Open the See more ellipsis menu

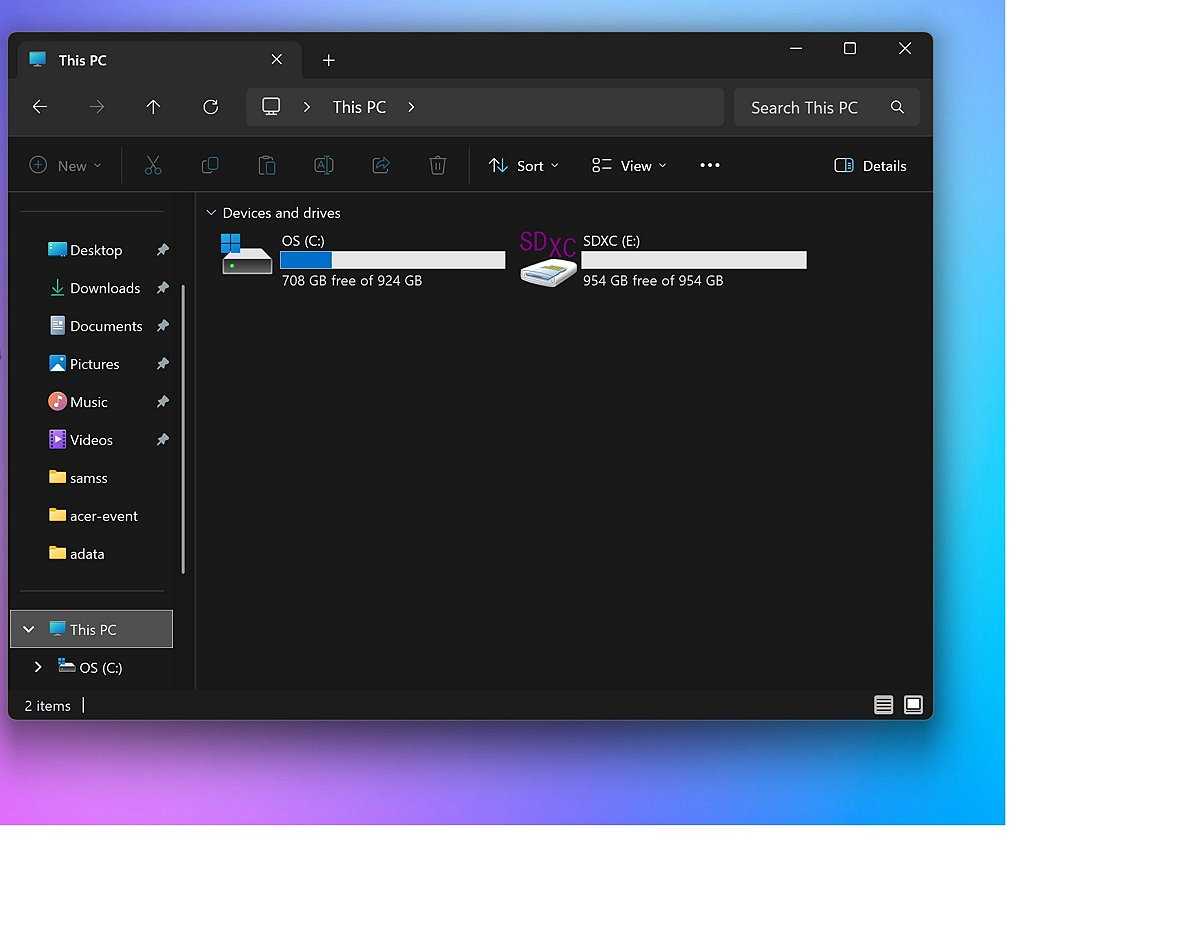(x=710, y=166)
